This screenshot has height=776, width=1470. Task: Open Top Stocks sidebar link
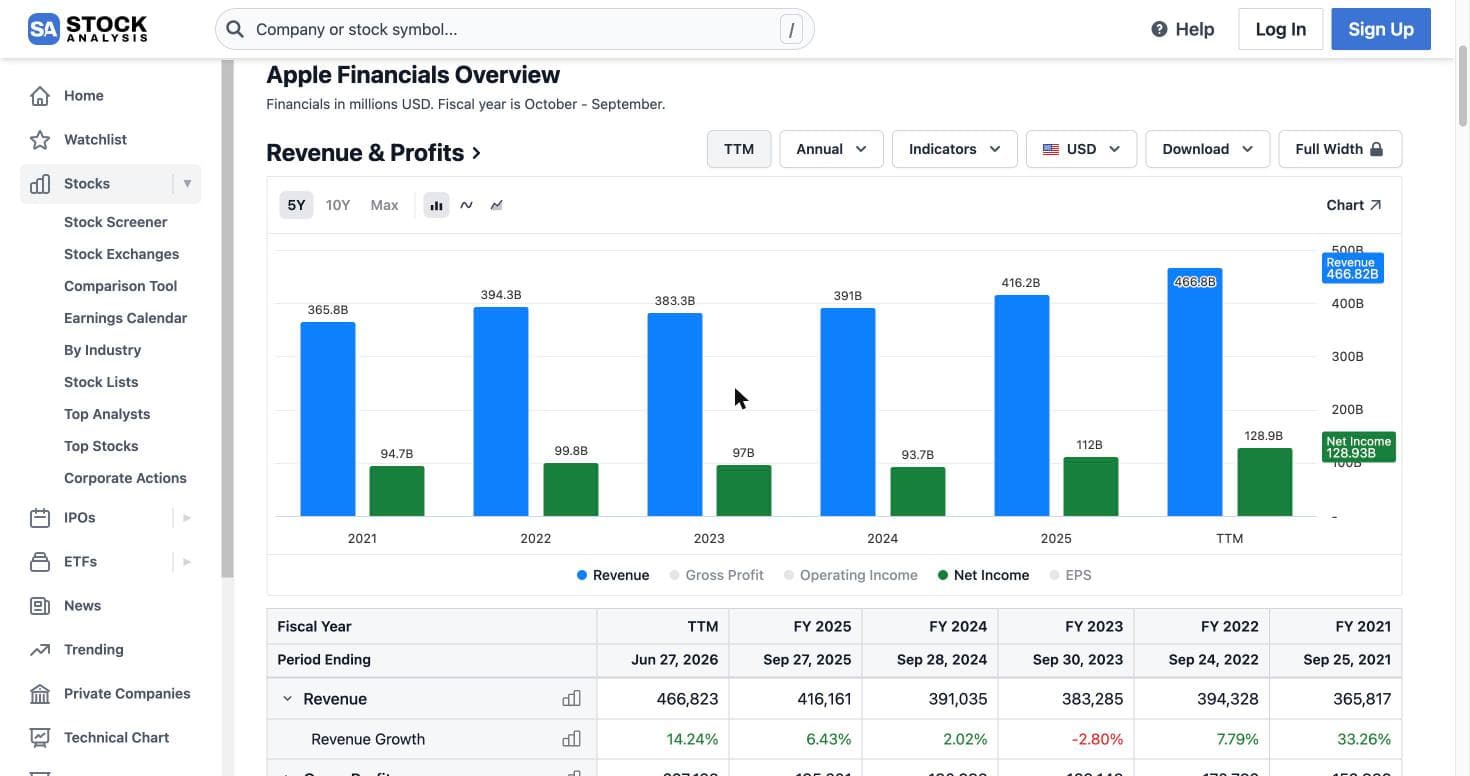pos(101,446)
